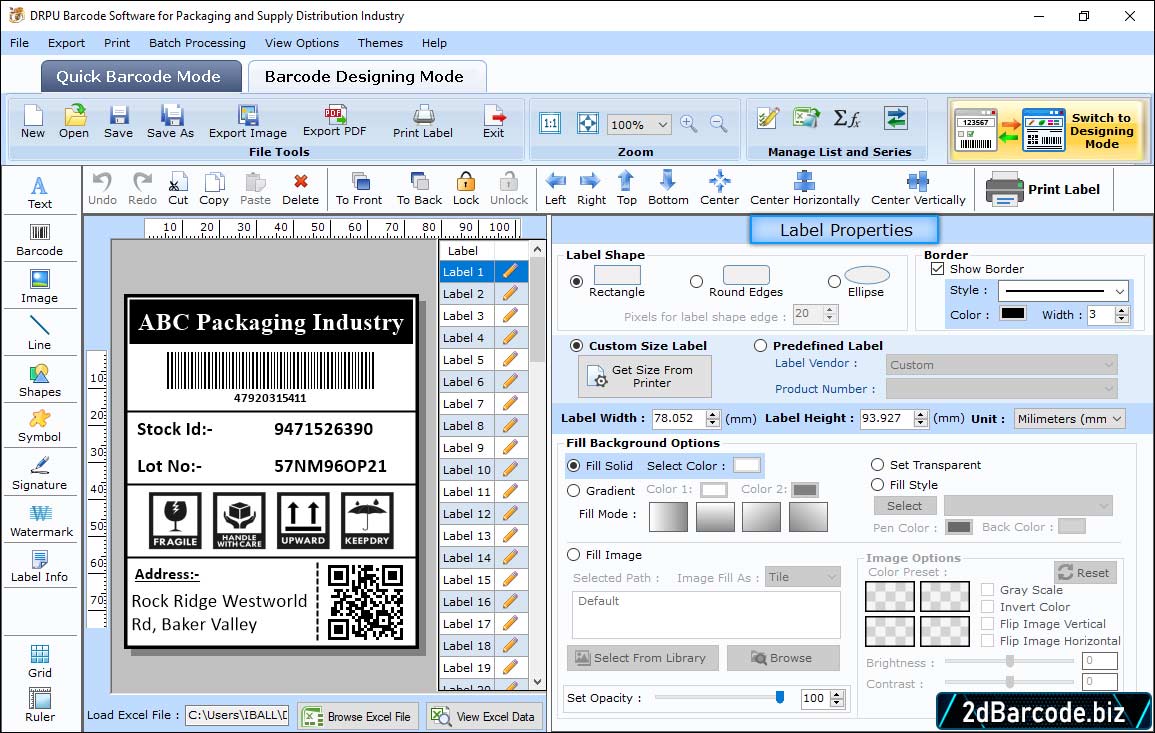1155x733 pixels.
Task: Open the Shapes tool
Action: click(x=40, y=380)
